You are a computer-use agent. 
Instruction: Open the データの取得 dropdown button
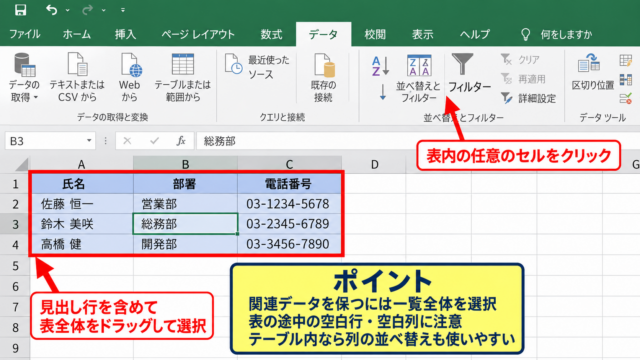[24, 77]
